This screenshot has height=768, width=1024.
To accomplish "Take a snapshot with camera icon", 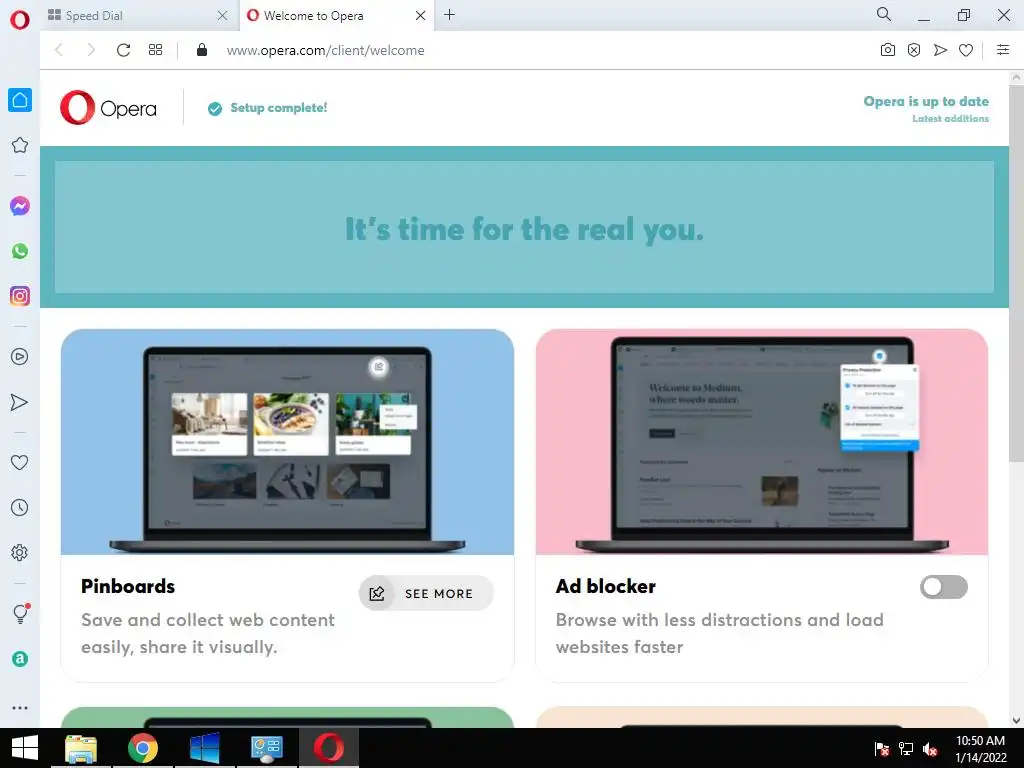I will click(888, 50).
